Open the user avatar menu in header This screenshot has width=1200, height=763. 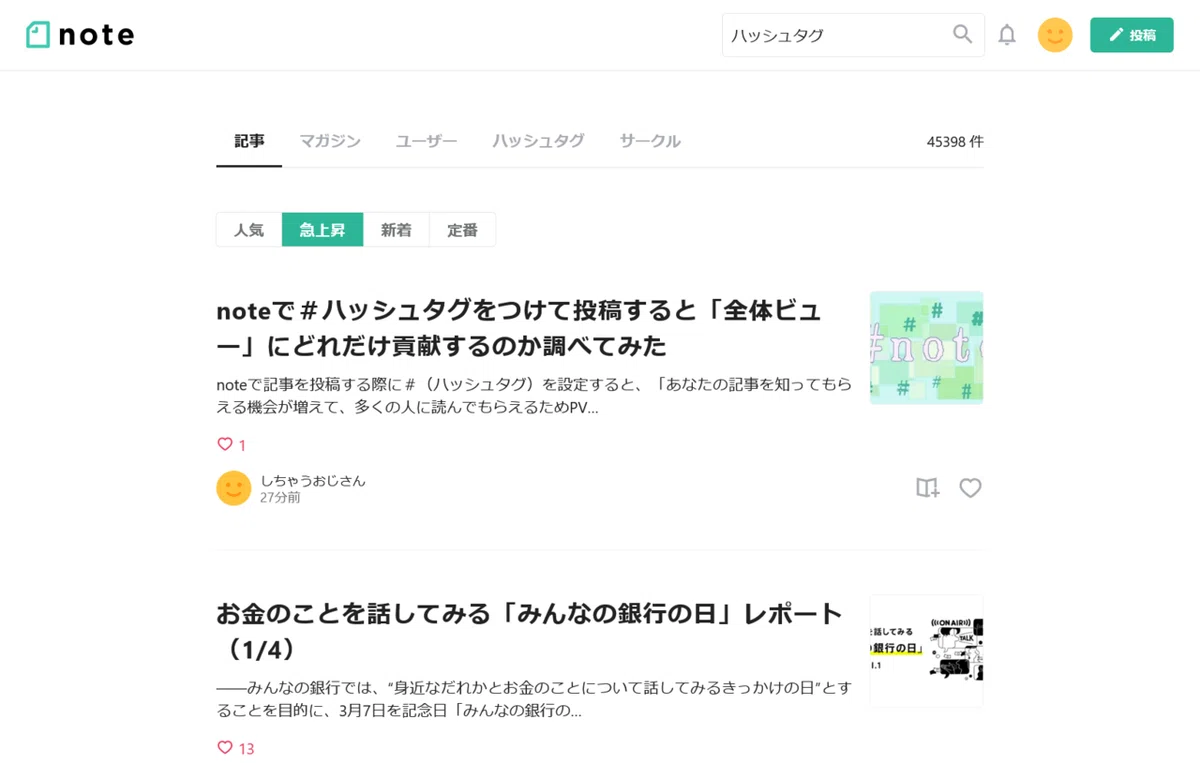coord(1055,35)
